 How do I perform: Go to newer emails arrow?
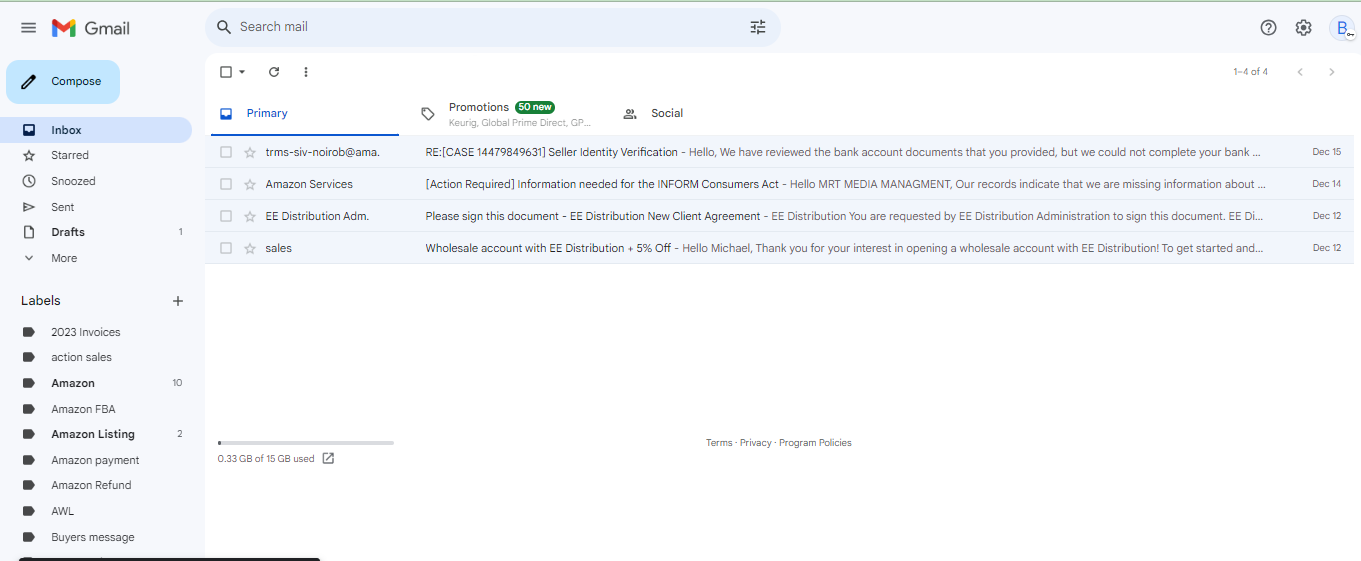(x=1300, y=72)
